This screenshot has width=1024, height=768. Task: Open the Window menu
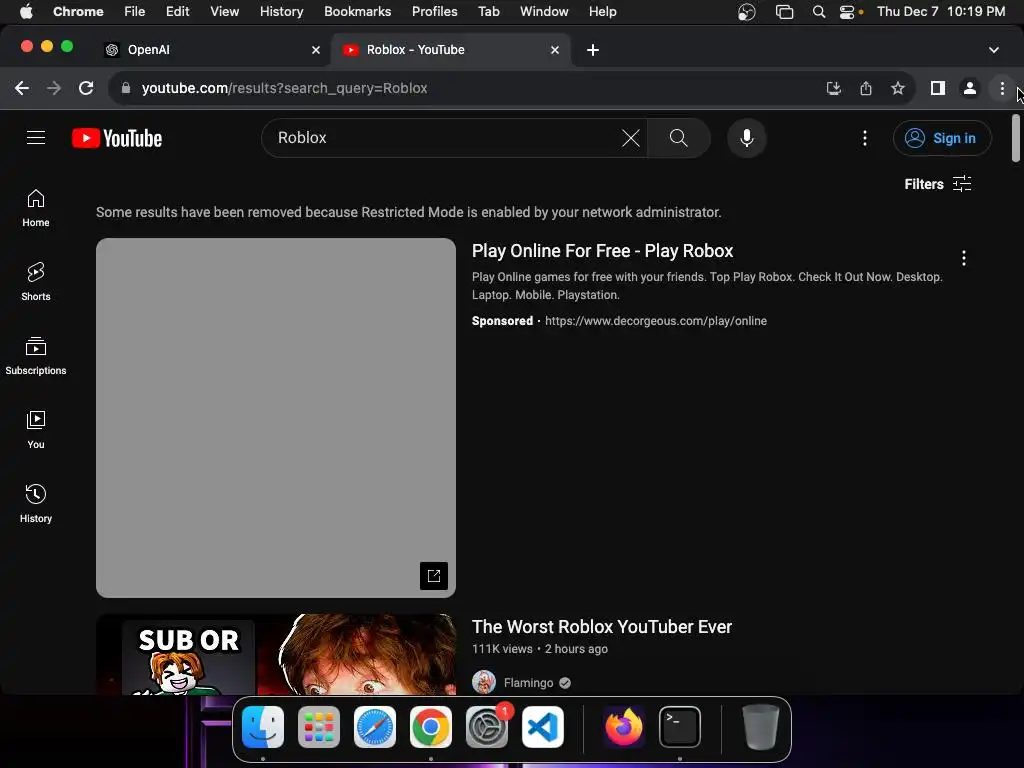544,11
